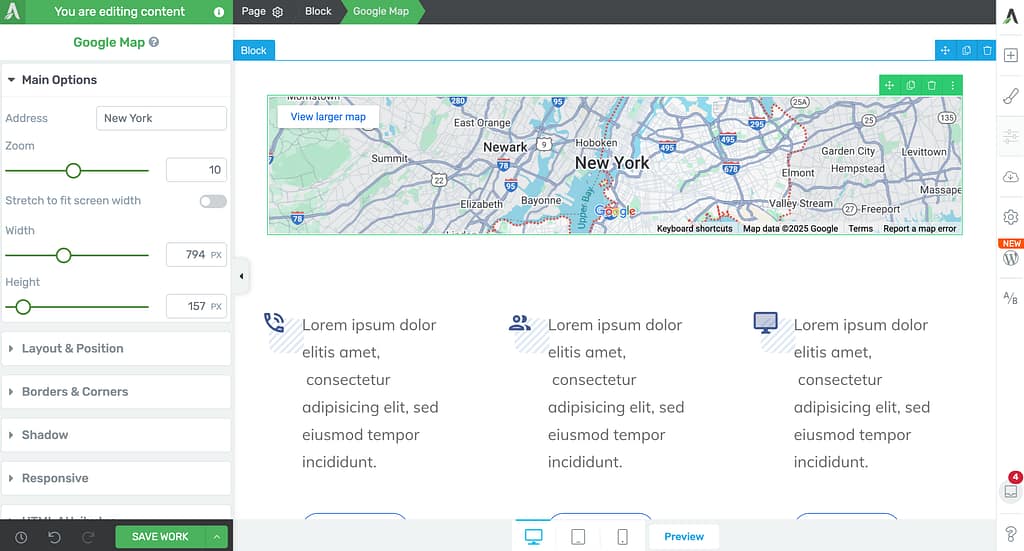The height and width of the screenshot is (551, 1024).
Task: Delete the Block with blue trash icon
Action: [987, 50]
